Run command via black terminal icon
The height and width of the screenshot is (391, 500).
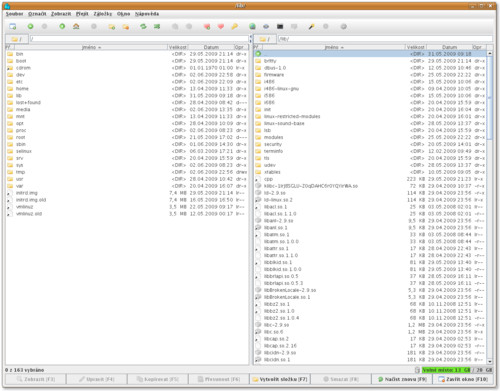pyautogui.click(x=280, y=26)
